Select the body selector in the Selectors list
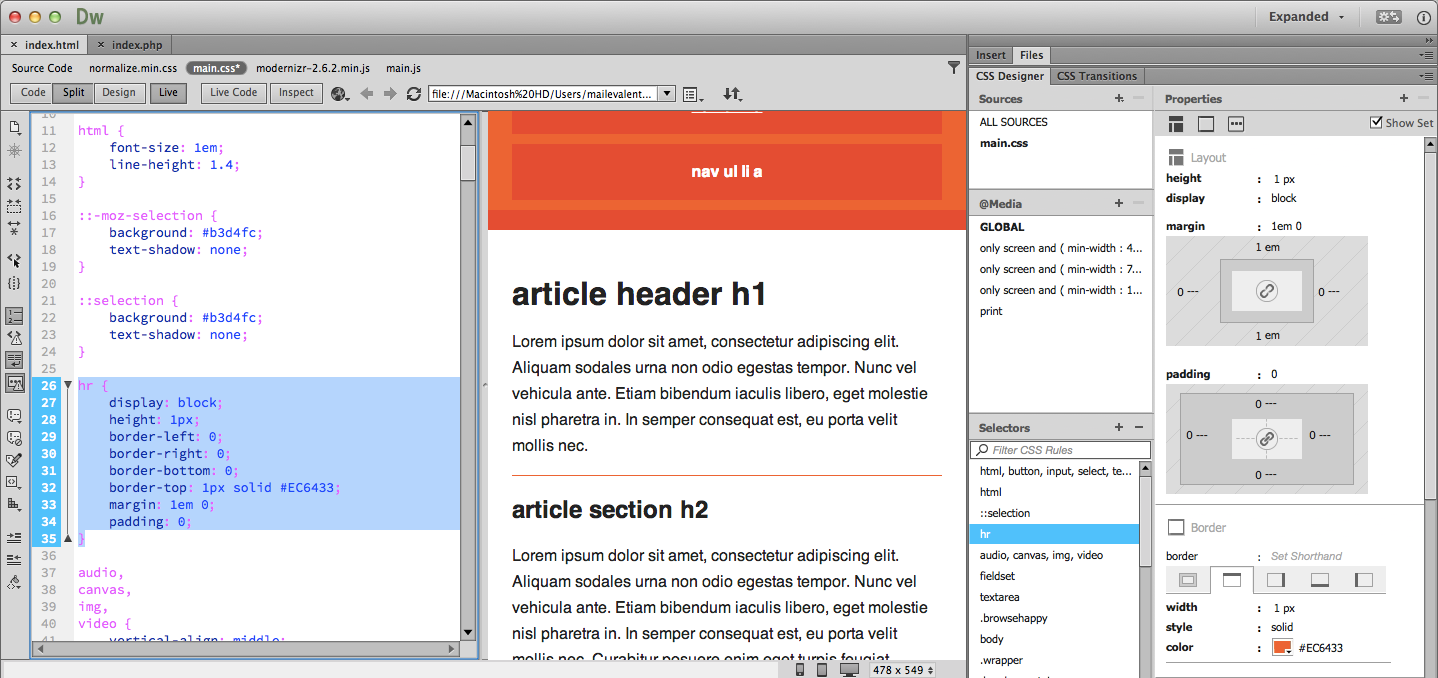 coord(989,638)
